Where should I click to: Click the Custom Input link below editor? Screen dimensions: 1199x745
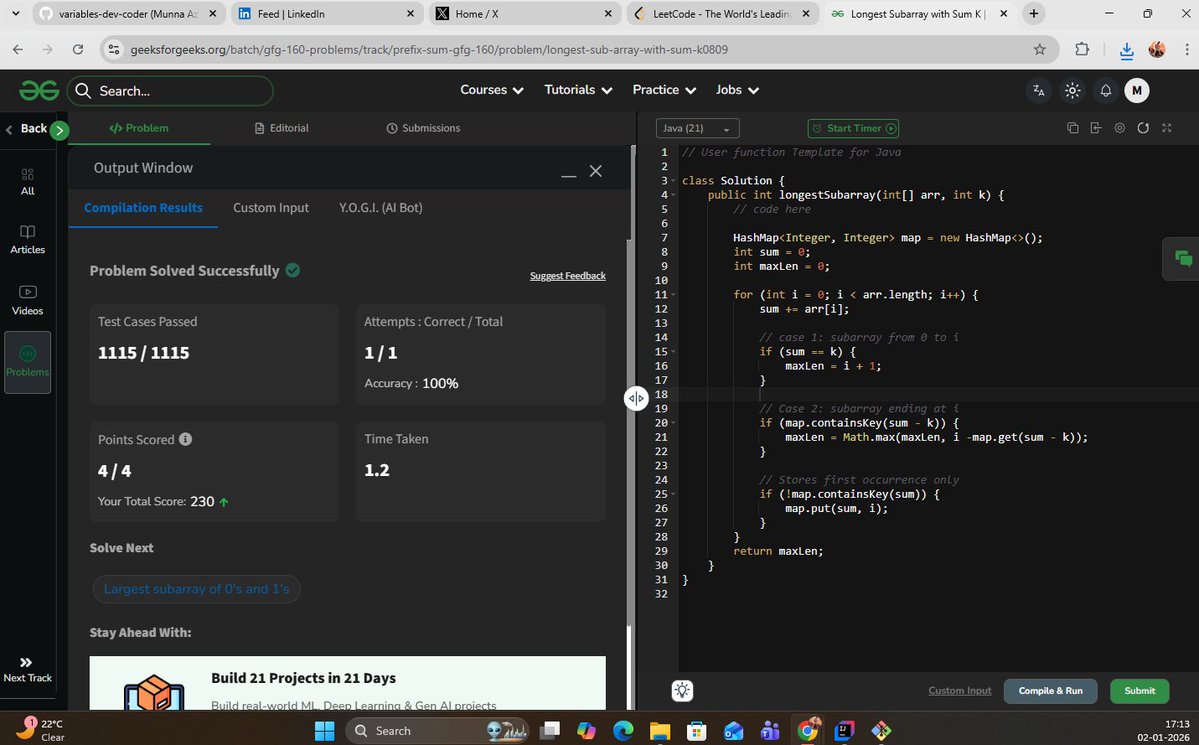click(960, 691)
